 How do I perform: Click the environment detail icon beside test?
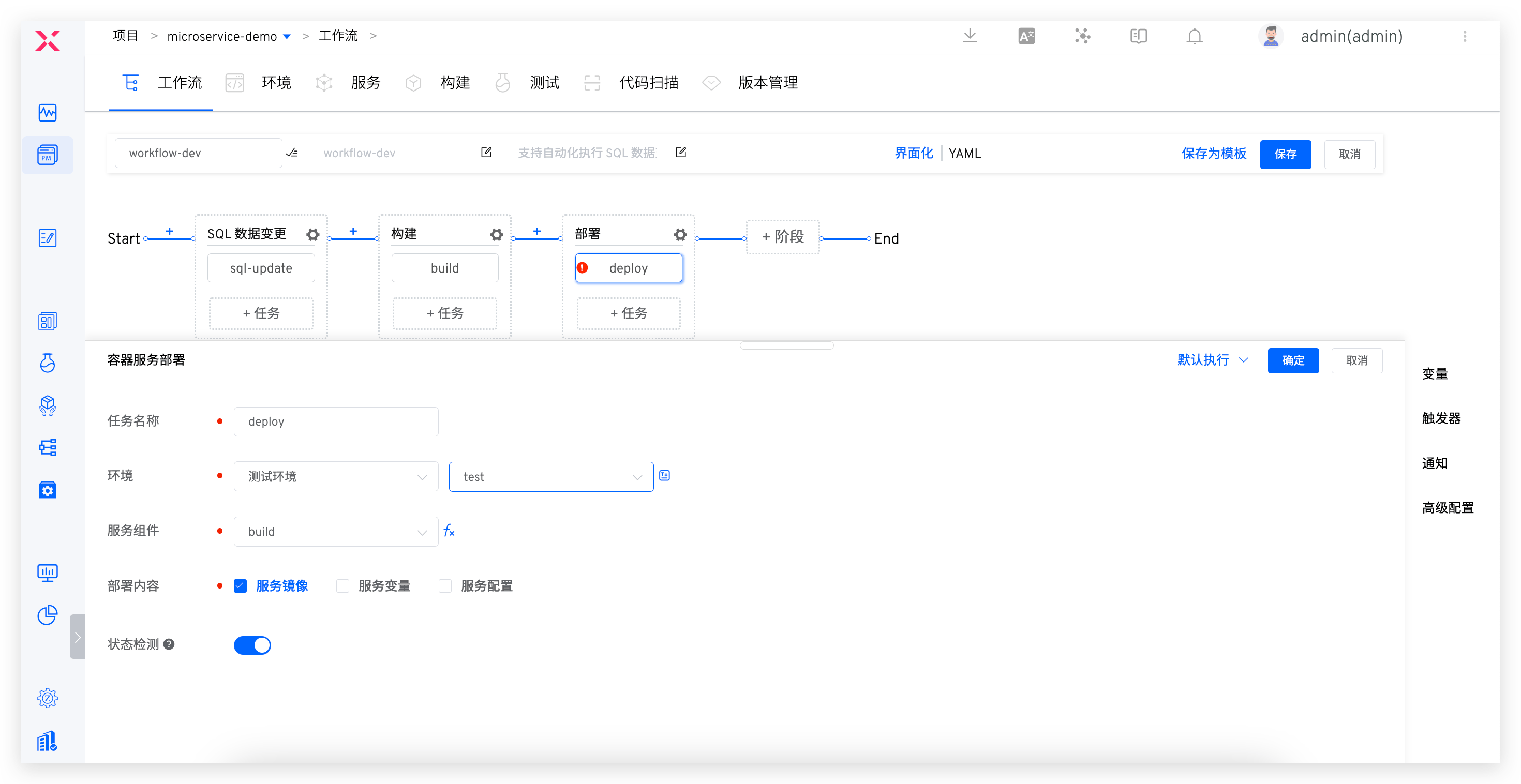665,475
